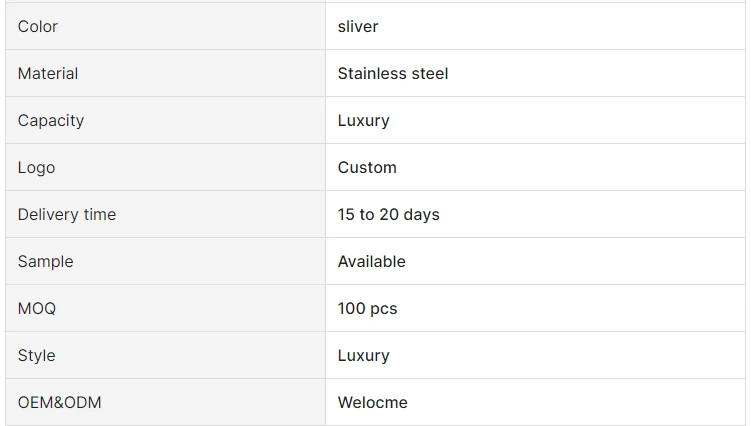Click the 'Available' sample value
Screen dimensions: 751x426
[x=372, y=262]
